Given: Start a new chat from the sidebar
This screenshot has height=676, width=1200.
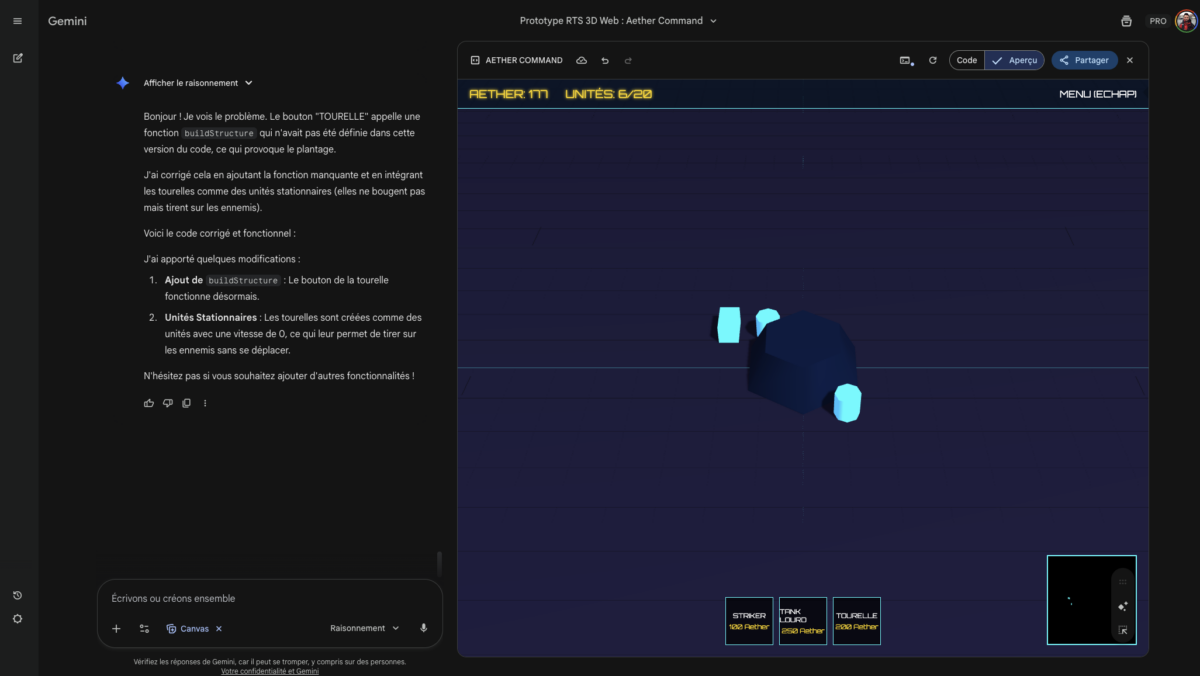Looking at the screenshot, I should pos(17,58).
